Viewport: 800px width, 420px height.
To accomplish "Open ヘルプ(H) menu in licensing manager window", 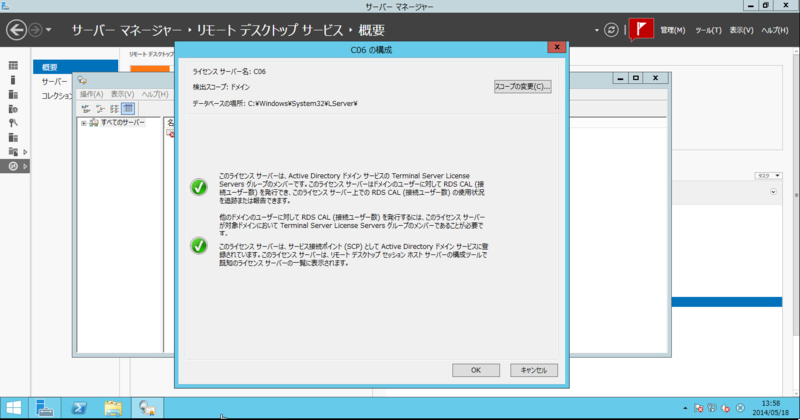I will click(155, 94).
